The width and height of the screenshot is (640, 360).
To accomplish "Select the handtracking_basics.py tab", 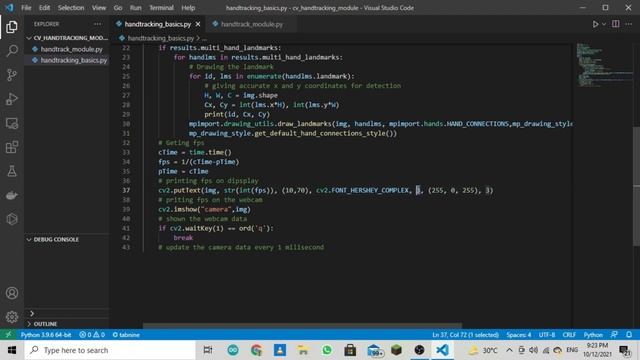I will [x=158, y=24].
